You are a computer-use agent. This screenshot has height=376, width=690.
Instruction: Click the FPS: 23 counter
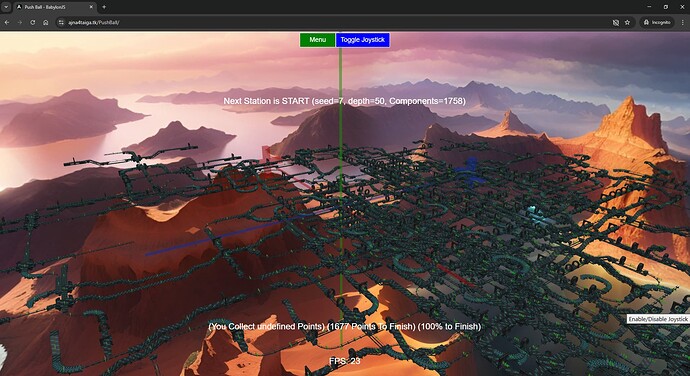coord(345,361)
